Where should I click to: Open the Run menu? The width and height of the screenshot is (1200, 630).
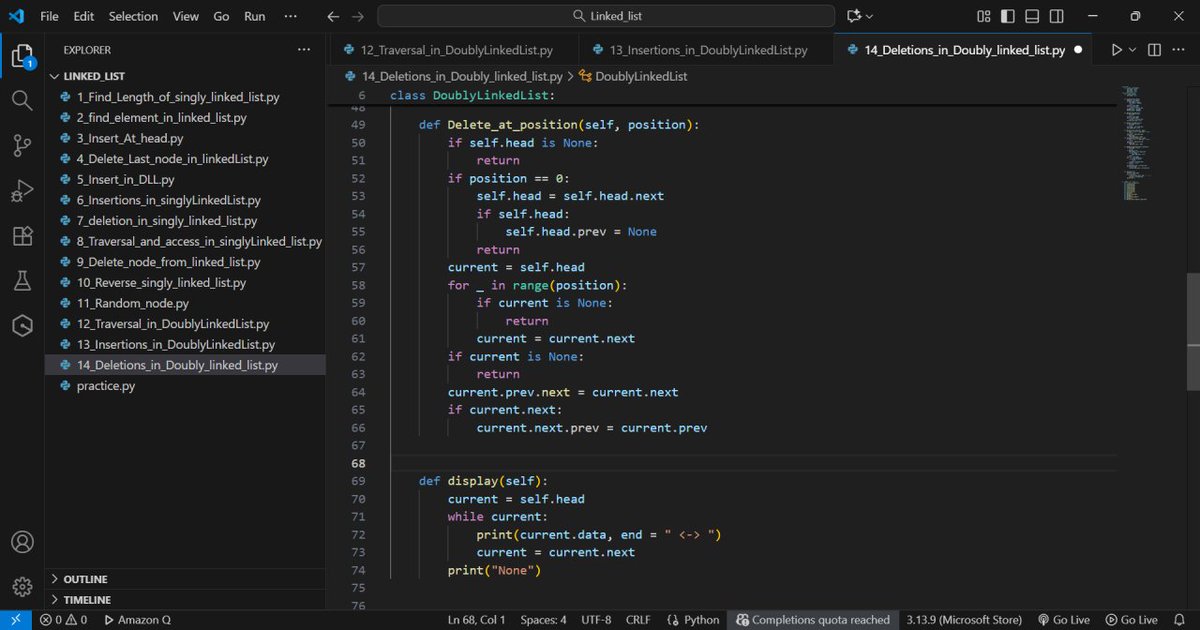point(254,15)
